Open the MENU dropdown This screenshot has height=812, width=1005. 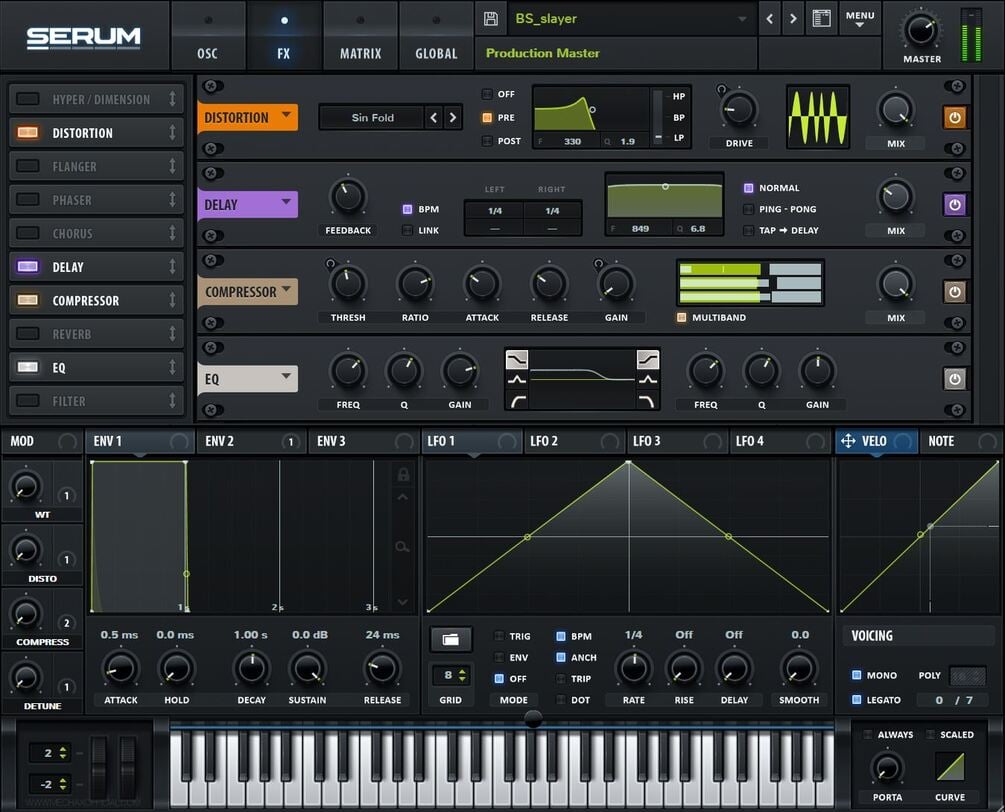[x=860, y=19]
